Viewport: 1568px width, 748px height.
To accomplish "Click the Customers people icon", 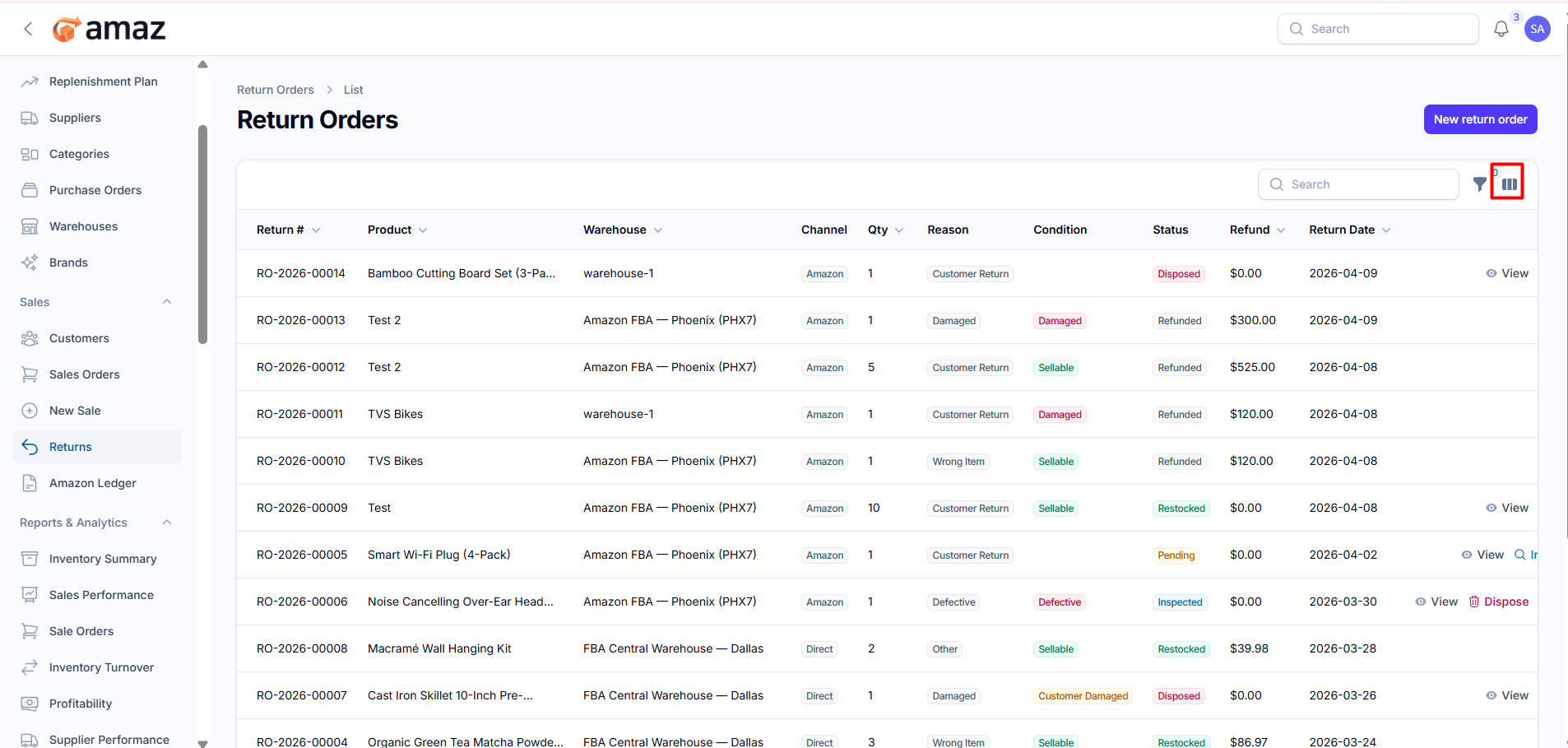I will 30,338.
